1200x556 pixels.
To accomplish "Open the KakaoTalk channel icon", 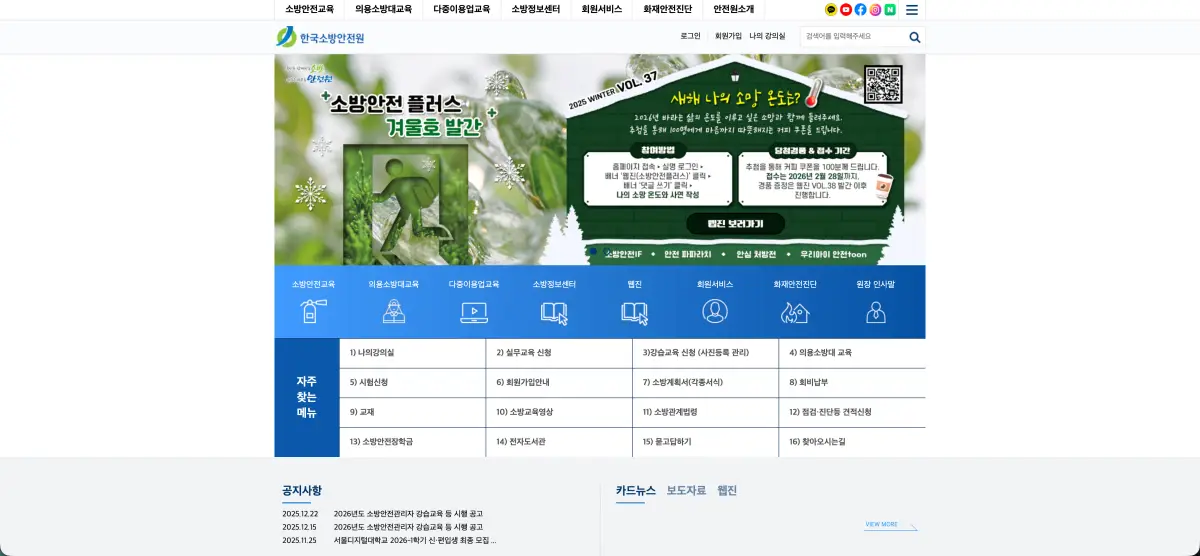I will tap(831, 10).
